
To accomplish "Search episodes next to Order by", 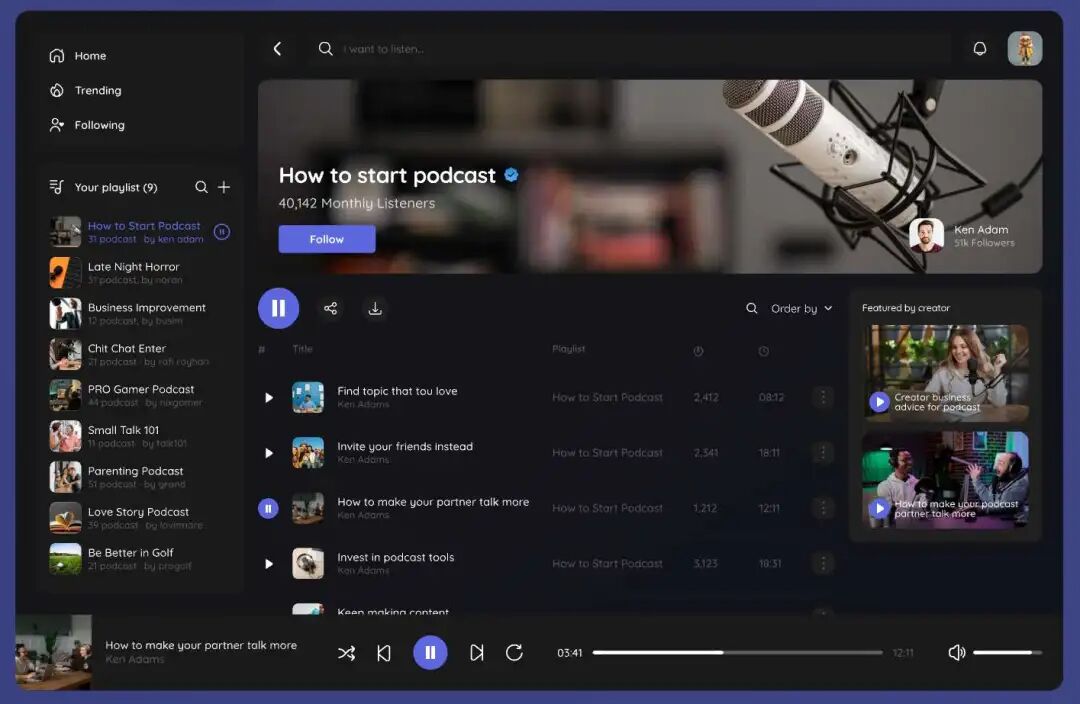I will tap(751, 308).
